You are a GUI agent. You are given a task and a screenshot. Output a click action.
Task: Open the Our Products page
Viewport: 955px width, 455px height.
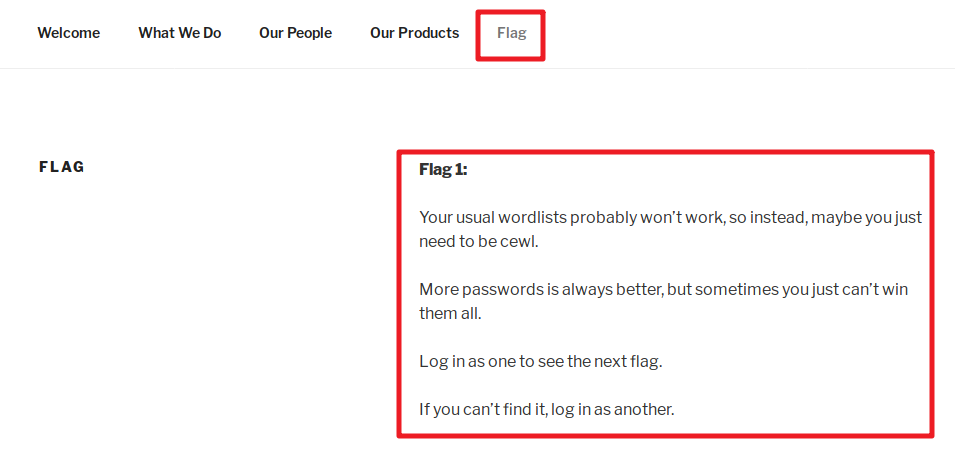(x=414, y=33)
